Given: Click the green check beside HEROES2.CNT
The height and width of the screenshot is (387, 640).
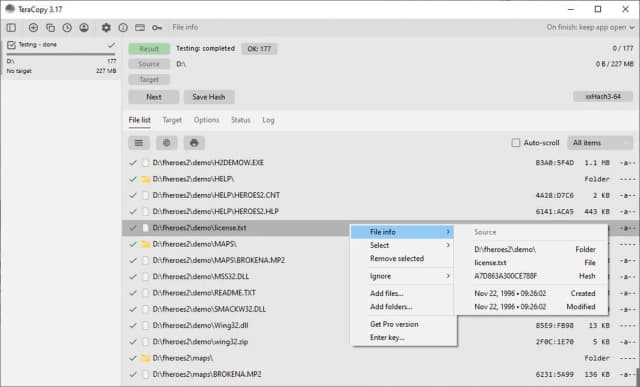Looking at the screenshot, I should (133, 195).
